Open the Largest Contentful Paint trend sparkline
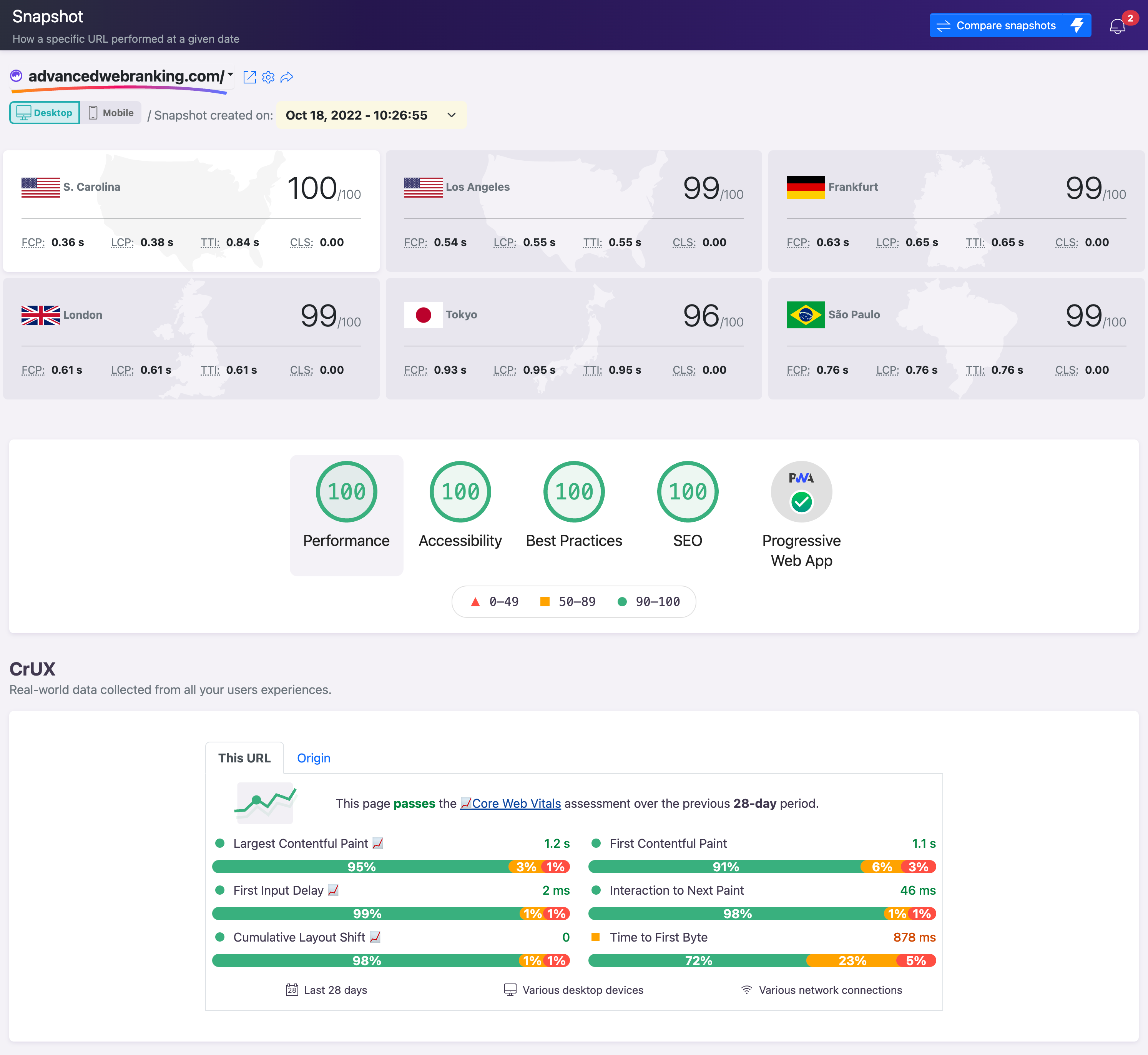 click(x=377, y=843)
